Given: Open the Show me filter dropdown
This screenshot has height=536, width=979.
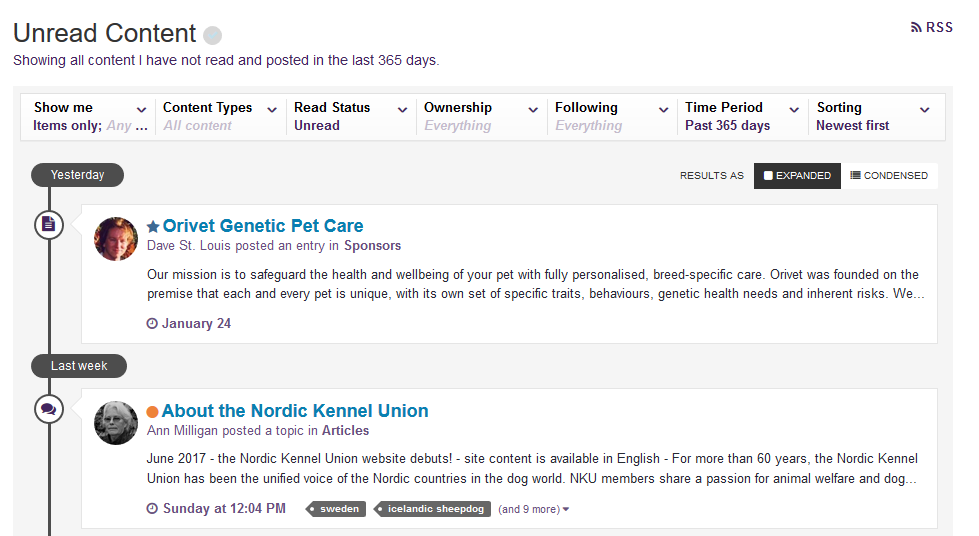Looking at the screenshot, I should pyautogui.click(x=90, y=116).
